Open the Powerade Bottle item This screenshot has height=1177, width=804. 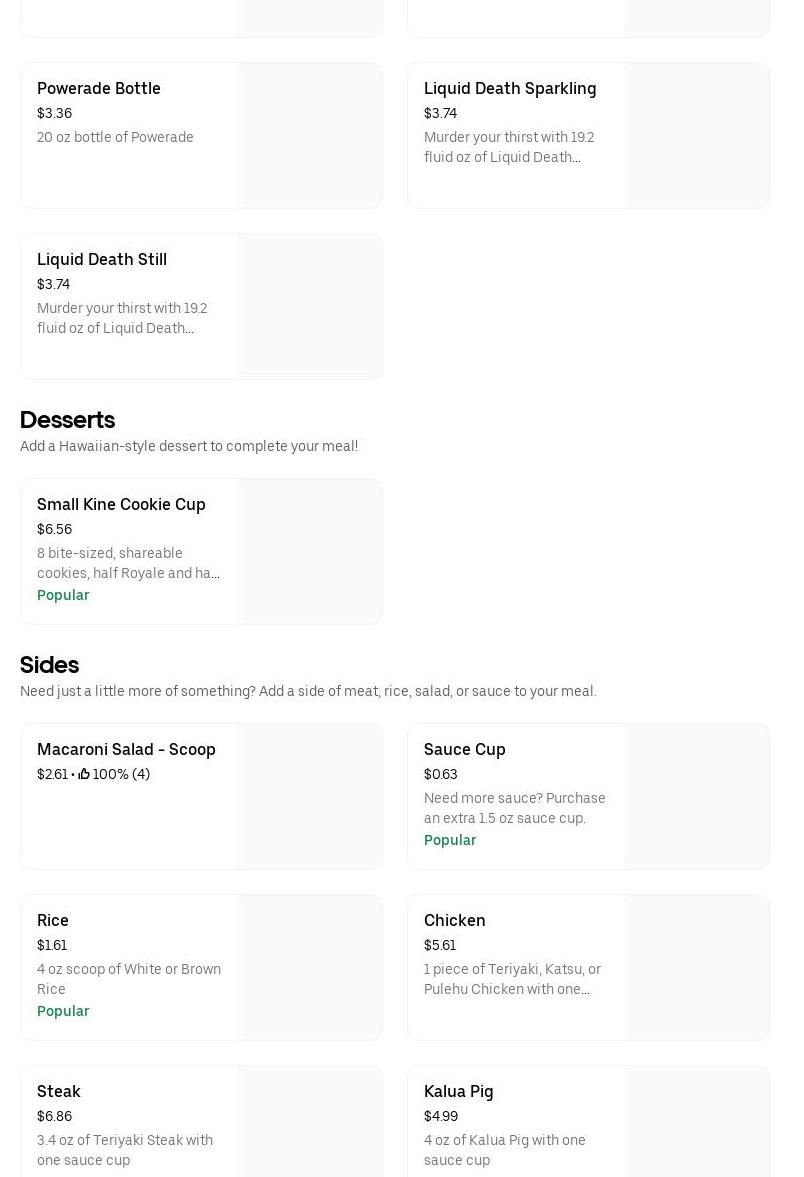tap(99, 89)
